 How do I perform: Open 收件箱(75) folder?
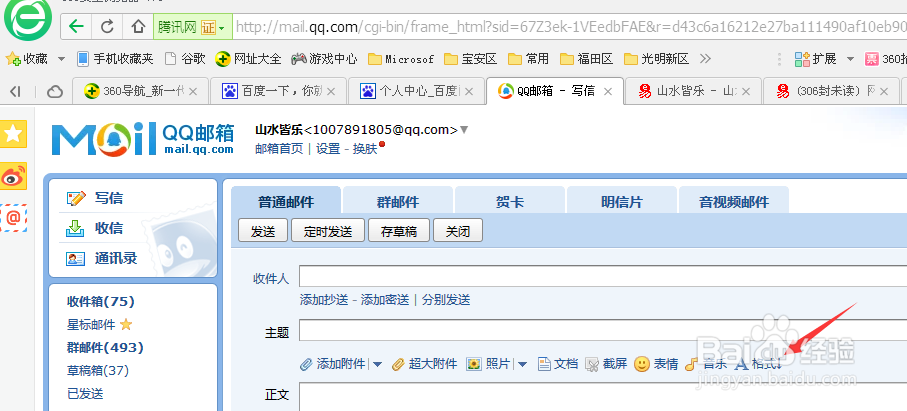pyautogui.click(x=101, y=301)
